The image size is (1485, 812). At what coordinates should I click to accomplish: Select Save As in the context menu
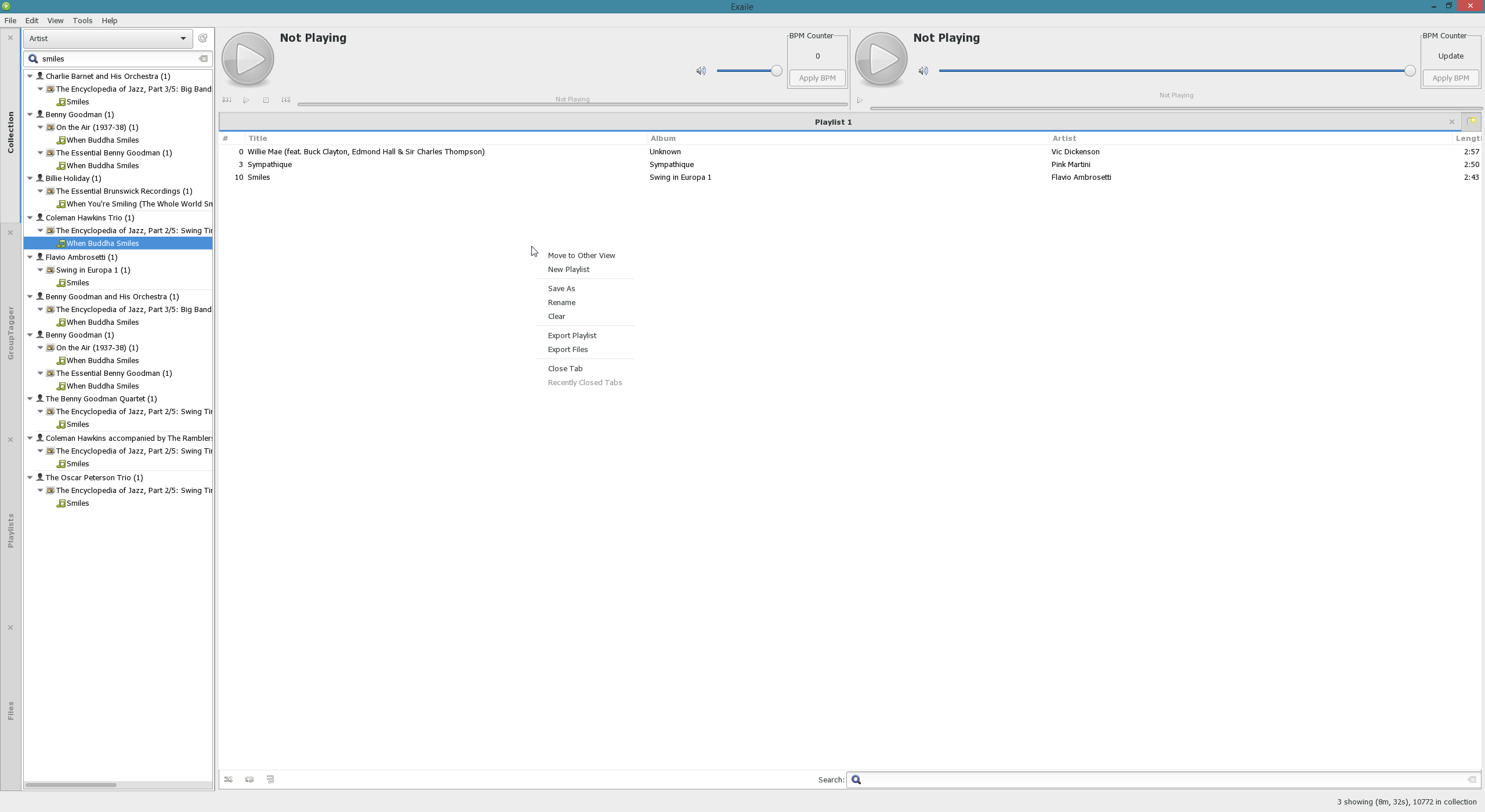click(x=585, y=288)
